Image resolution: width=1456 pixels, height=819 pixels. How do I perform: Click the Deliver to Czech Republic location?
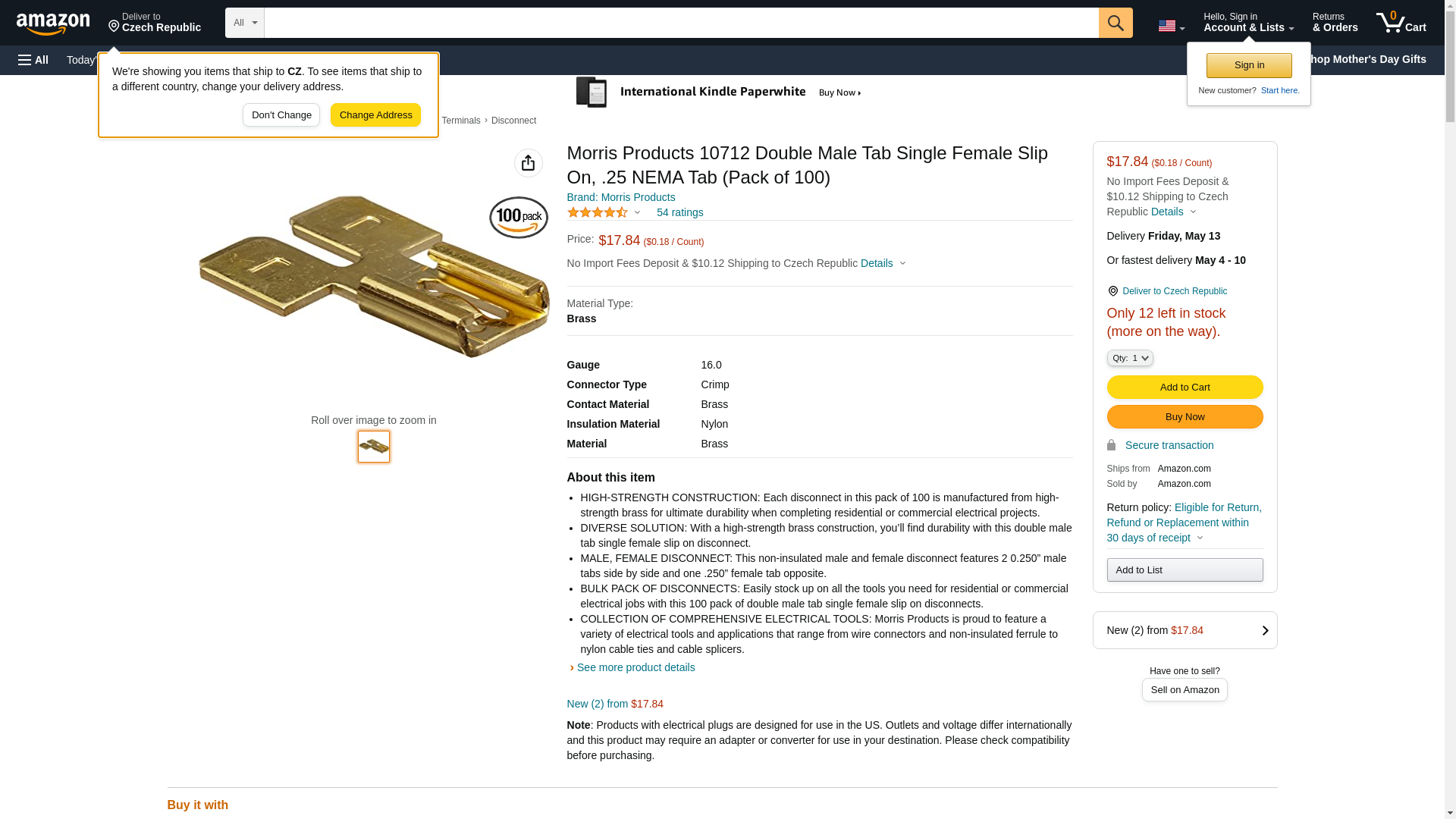(x=155, y=23)
